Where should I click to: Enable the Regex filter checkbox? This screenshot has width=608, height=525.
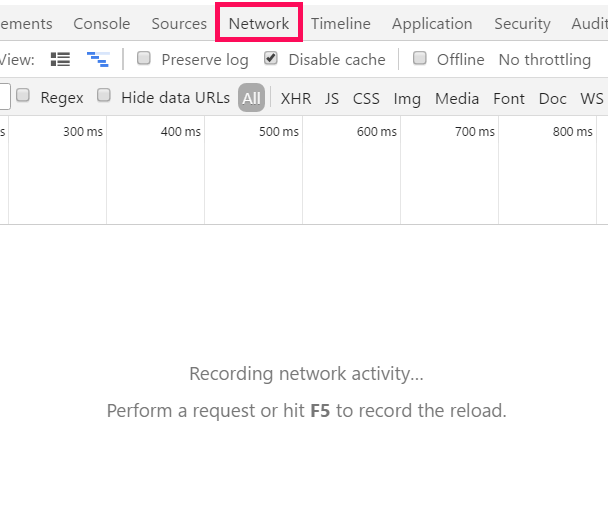tap(23, 95)
